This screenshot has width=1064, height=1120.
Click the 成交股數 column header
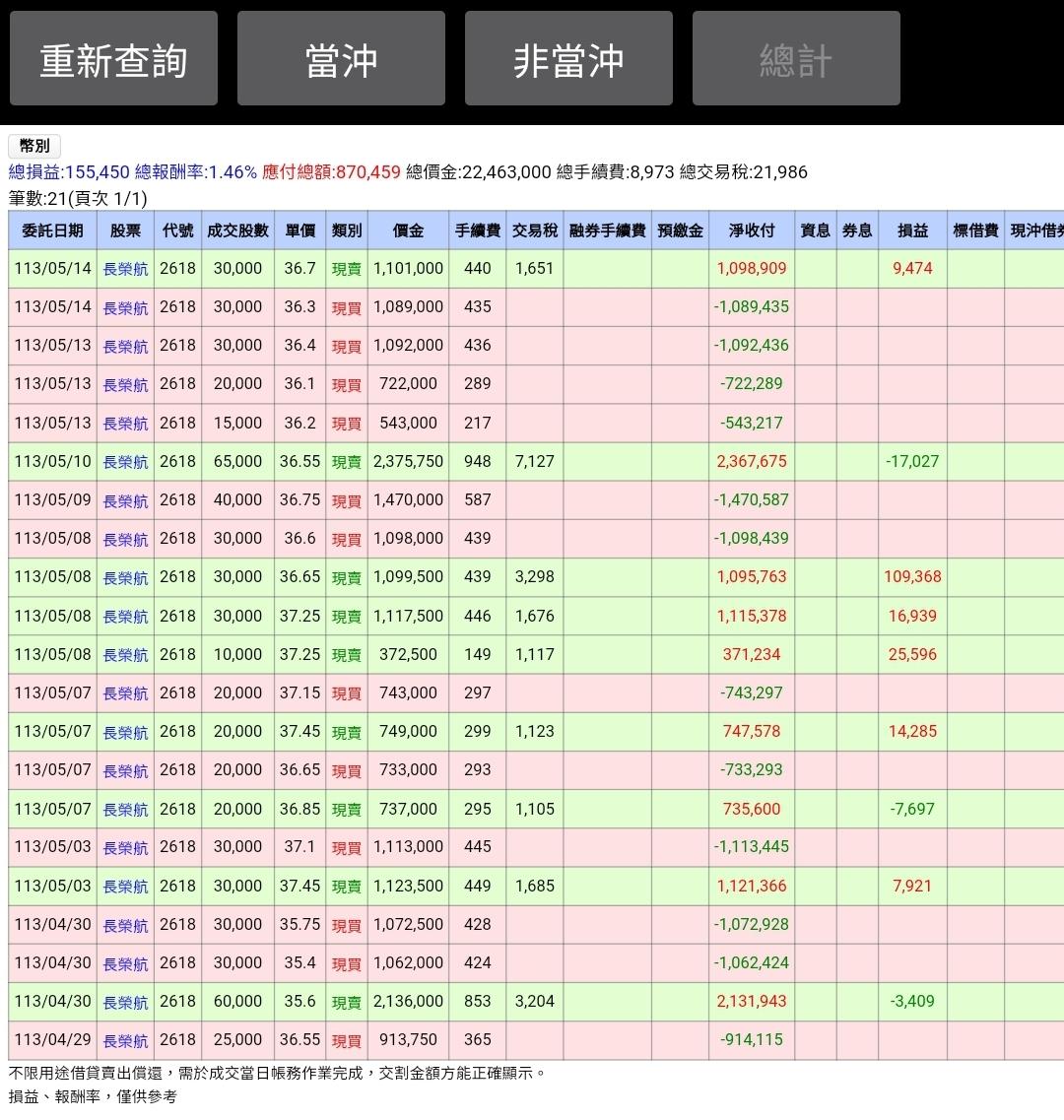[x=237, y=231]
